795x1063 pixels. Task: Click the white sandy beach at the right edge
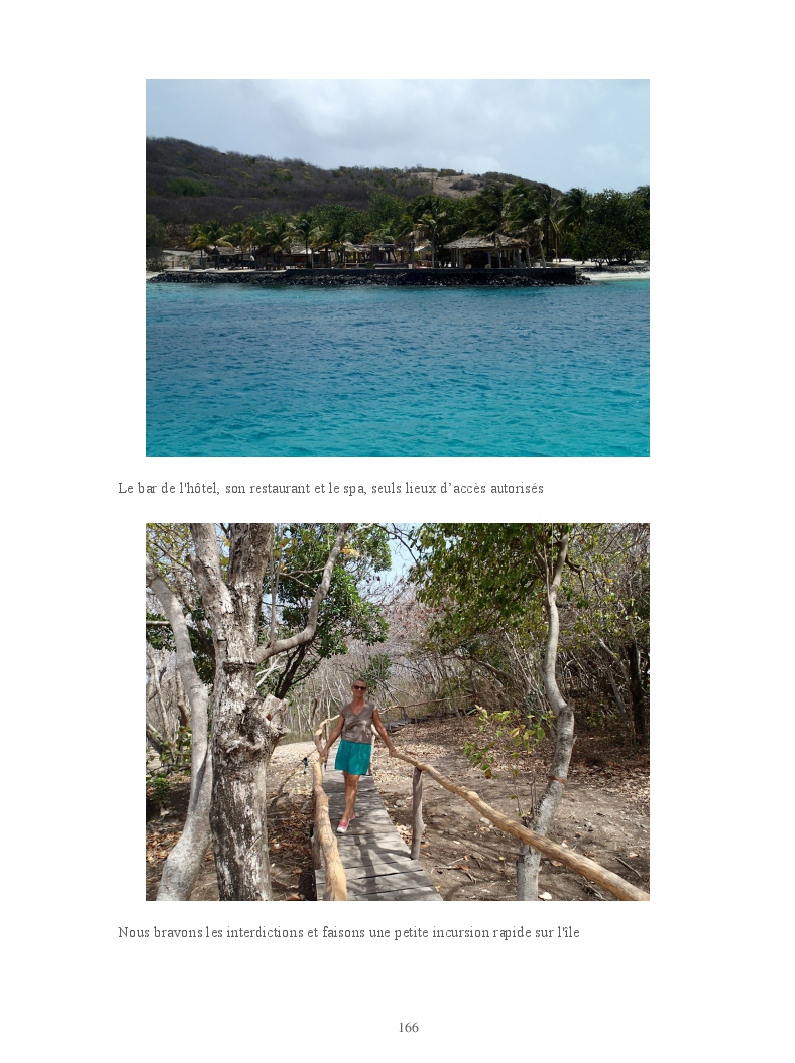point(615,273)
